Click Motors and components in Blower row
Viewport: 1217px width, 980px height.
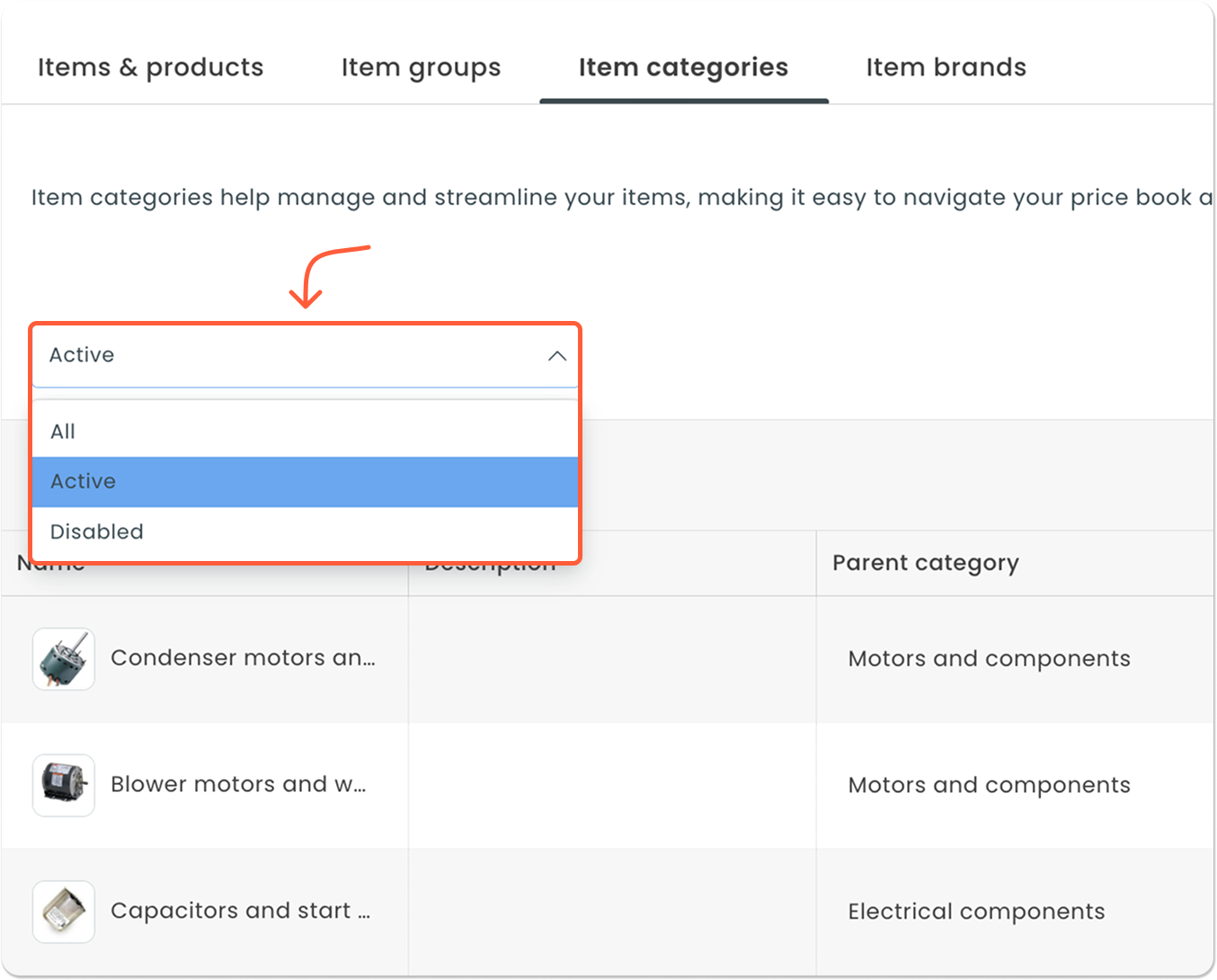pos(989,785)
